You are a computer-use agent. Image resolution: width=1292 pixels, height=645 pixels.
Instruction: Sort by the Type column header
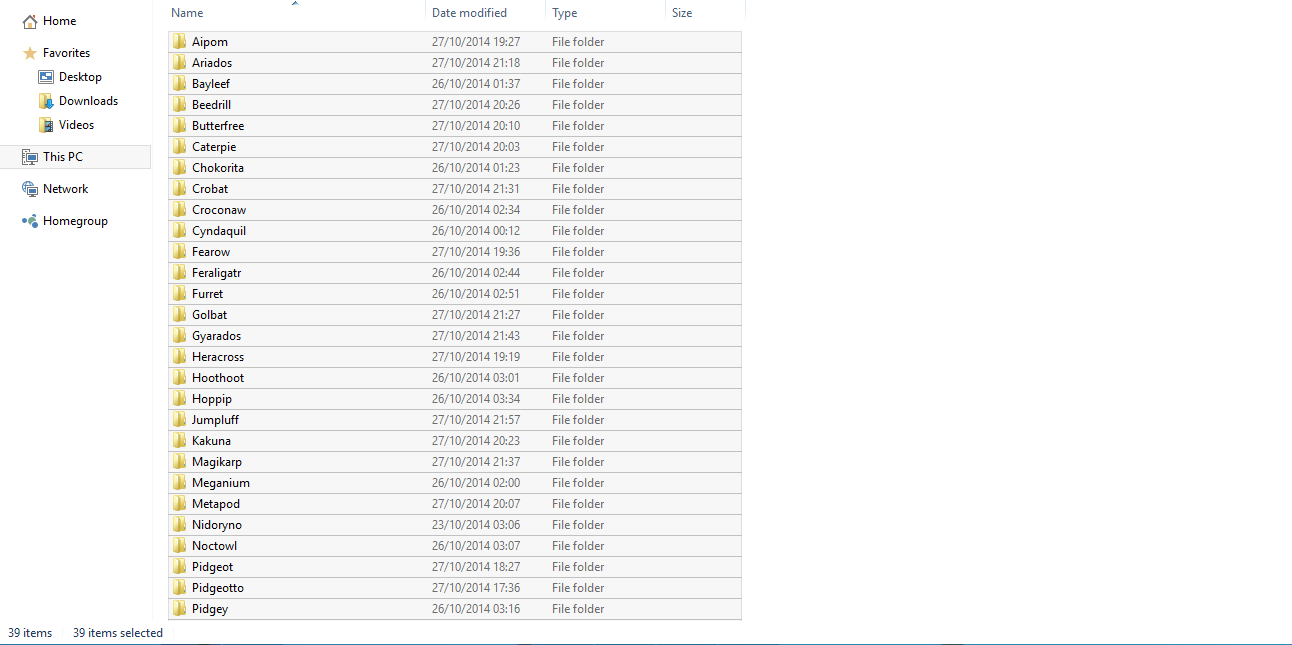(564, 13)
